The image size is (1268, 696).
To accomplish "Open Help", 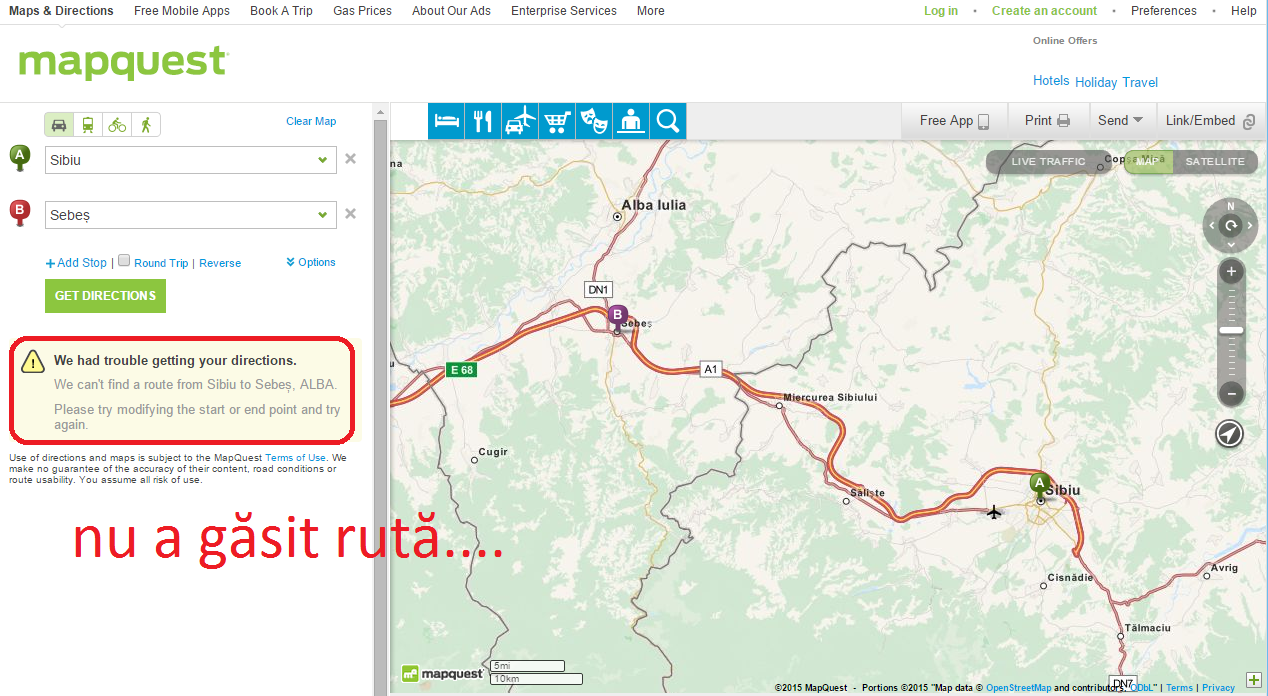I will point(1244,11).
